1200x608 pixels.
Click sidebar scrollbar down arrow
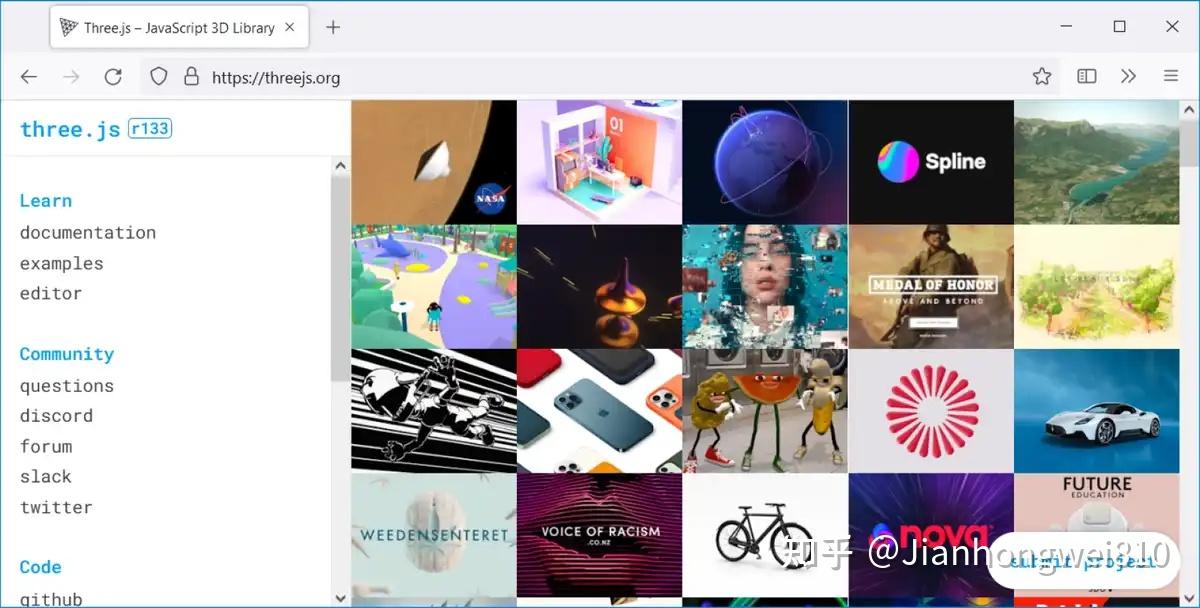(x=340, y=598)
